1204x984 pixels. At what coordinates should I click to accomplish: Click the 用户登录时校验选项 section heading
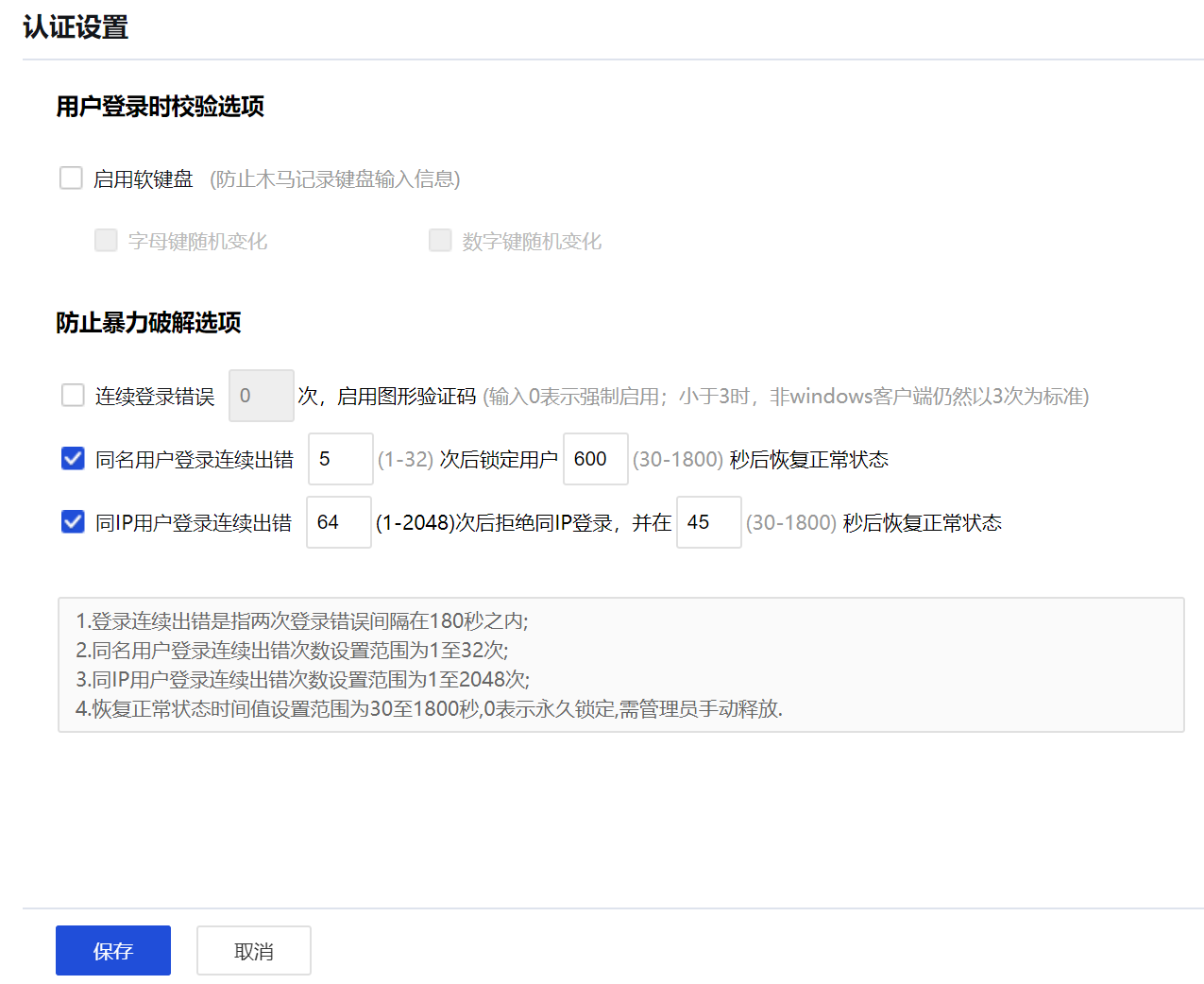tap(160, 107)
